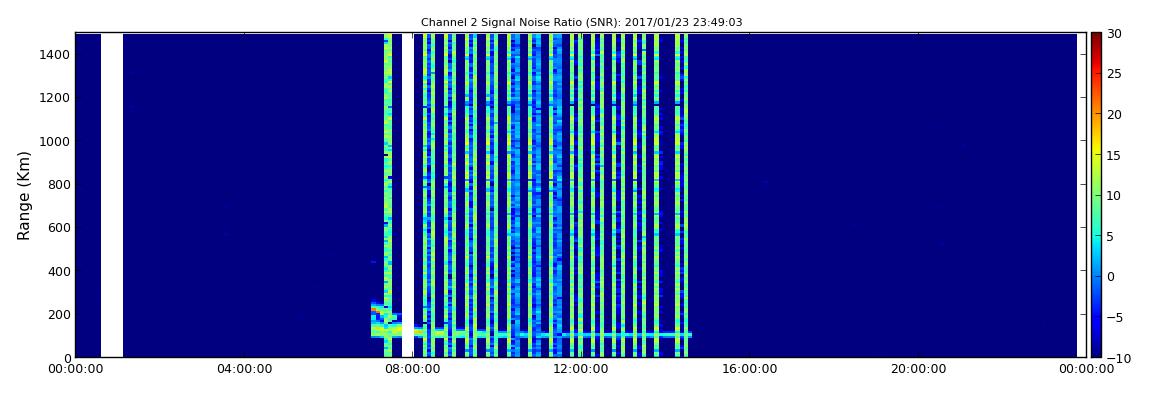Screen dimensions: 1150x407
Task: Click the white data gap near 00:00:00
Action: pos(111,195)
